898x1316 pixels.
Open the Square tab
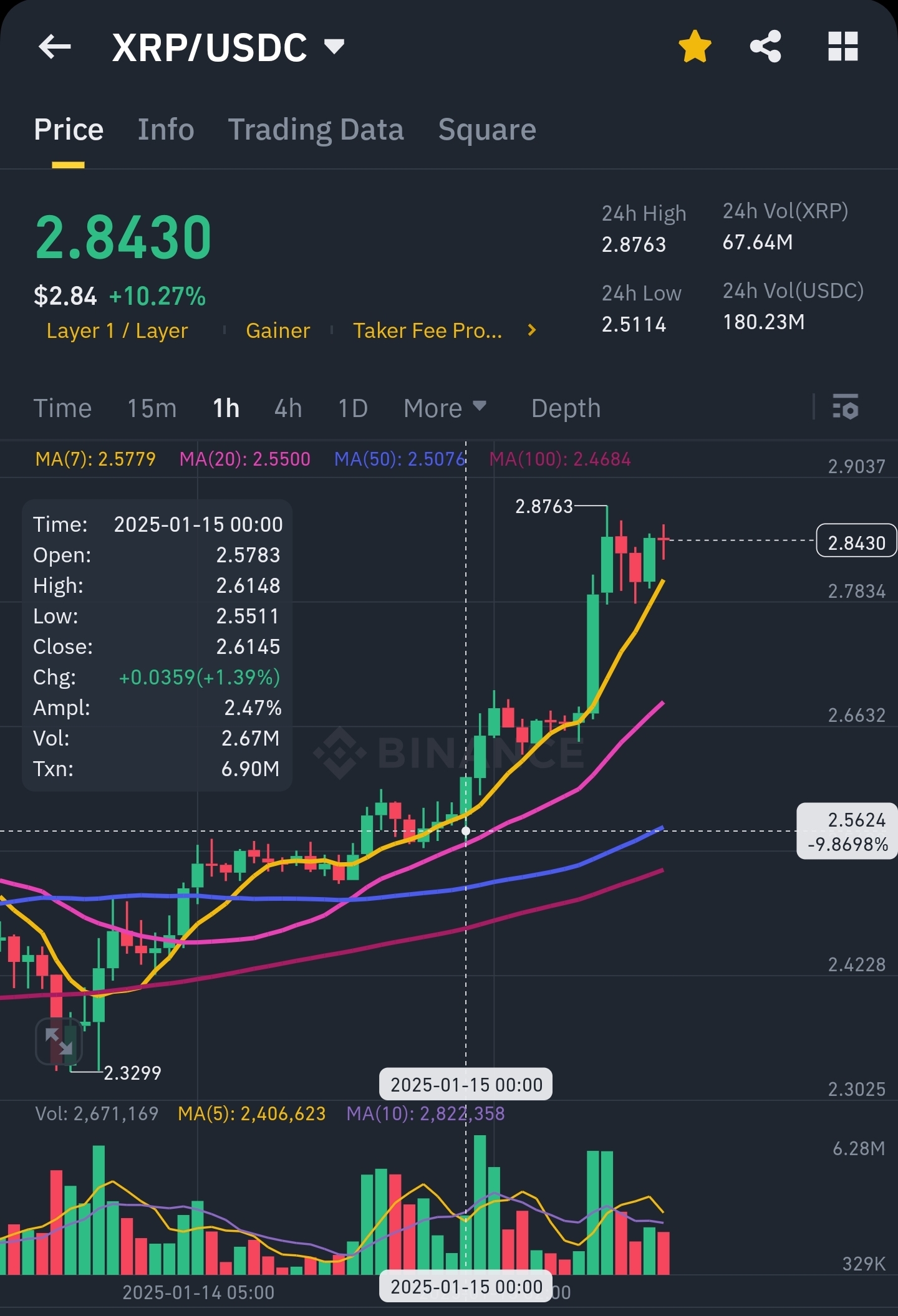(487, 130)
